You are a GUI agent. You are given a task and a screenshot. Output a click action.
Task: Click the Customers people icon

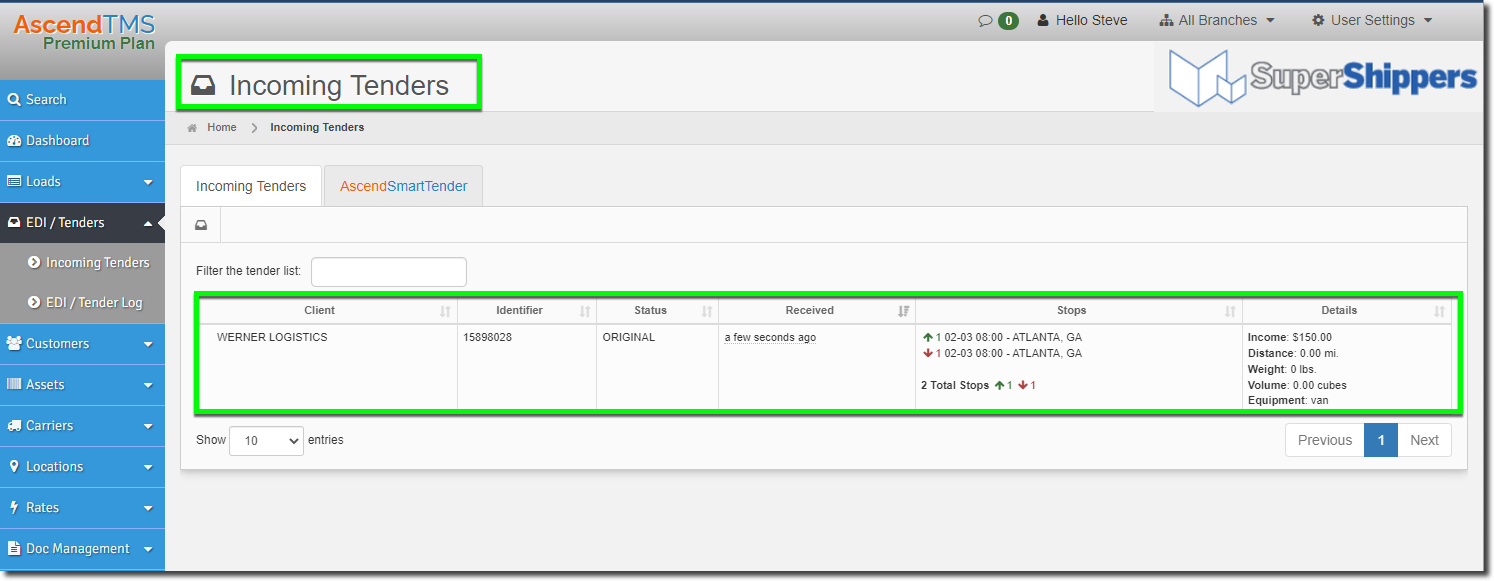tap(15, 344)
